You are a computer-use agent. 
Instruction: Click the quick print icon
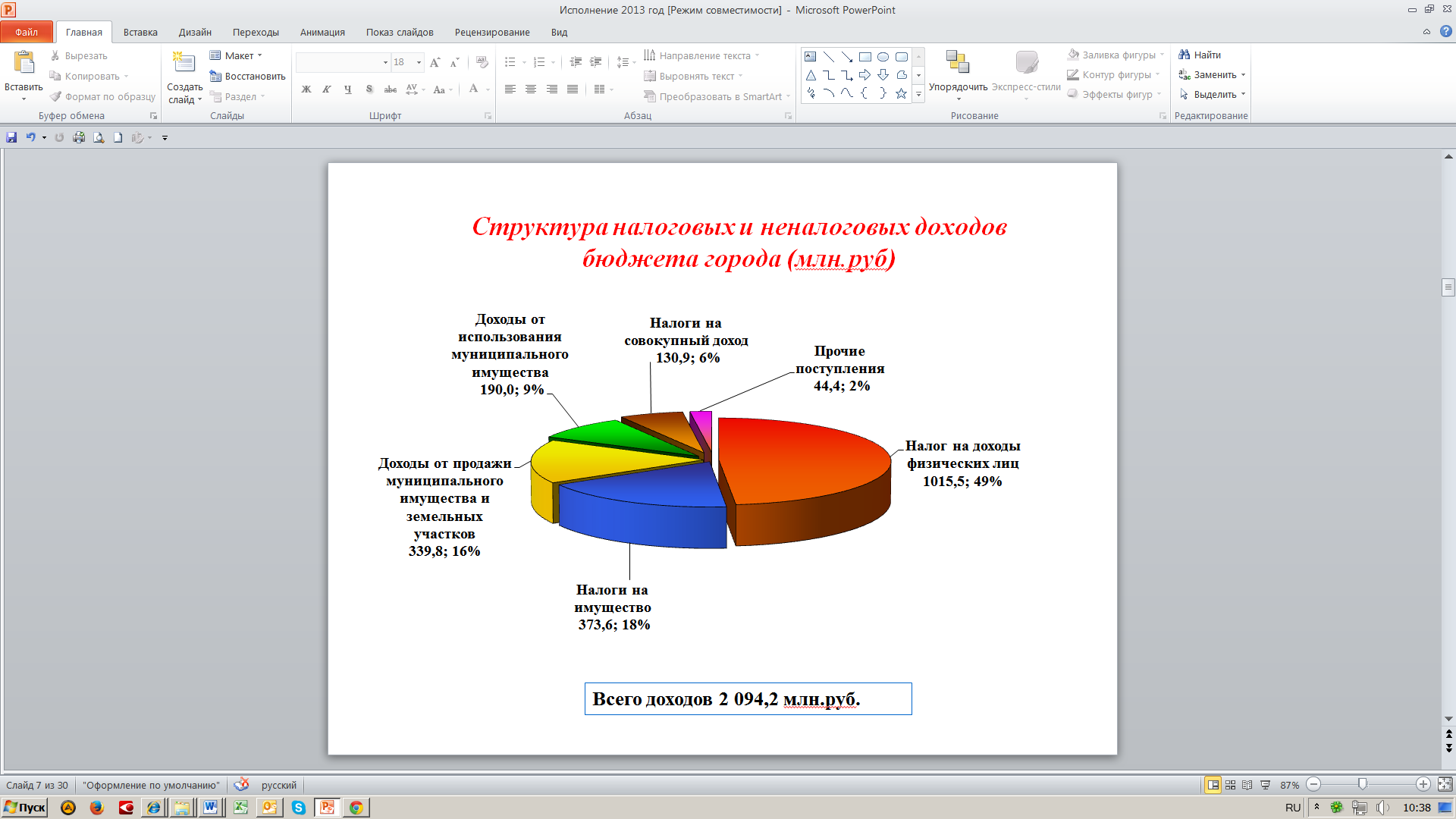click(79, 137)
